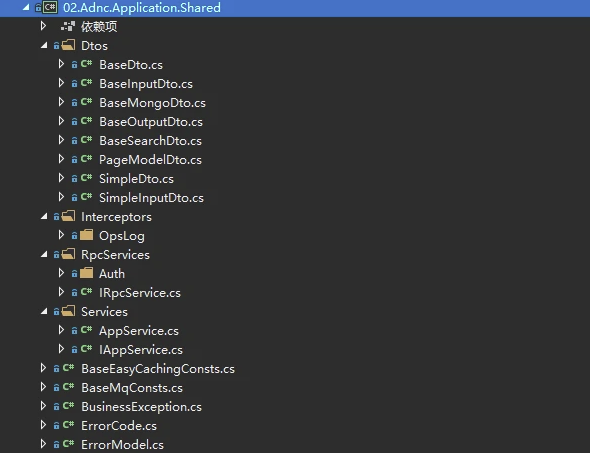Expand ErrorCode.cs file node
590x453 pixels.
43,425
